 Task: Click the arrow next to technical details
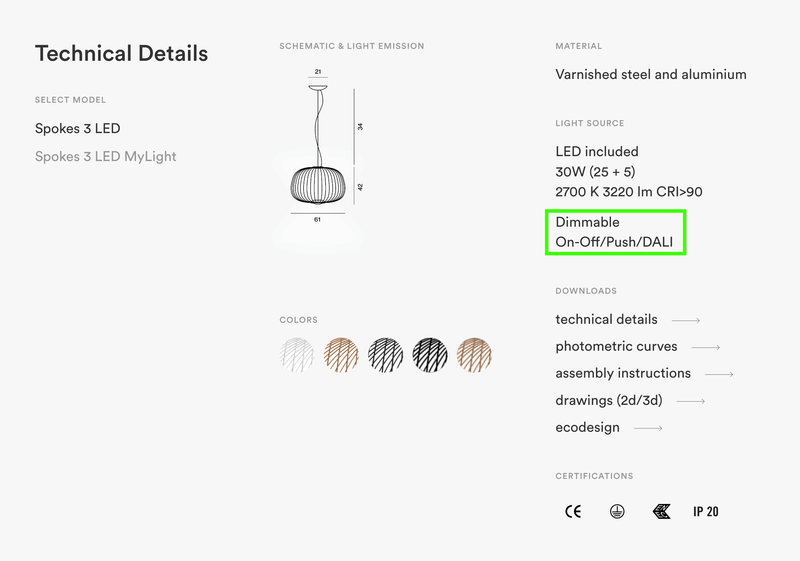click(686, 321)
